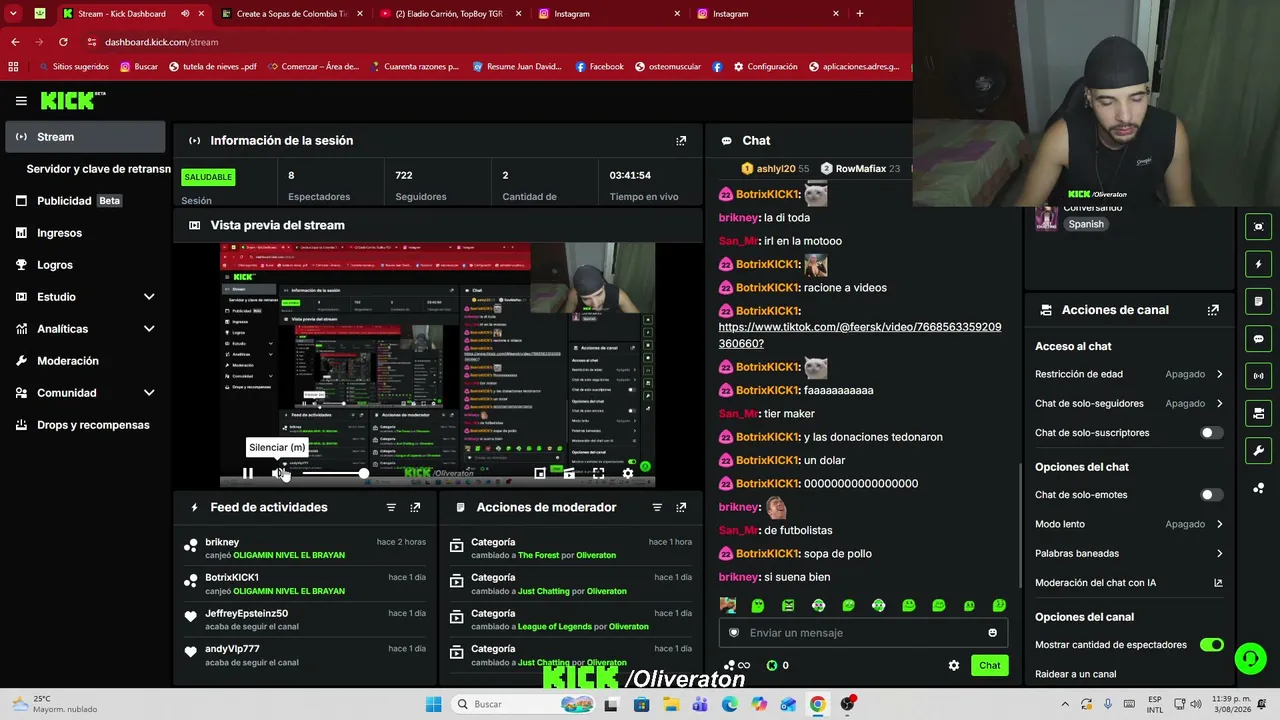Open the Windows Start menu
1280x720 pixels.
[433, 704]
